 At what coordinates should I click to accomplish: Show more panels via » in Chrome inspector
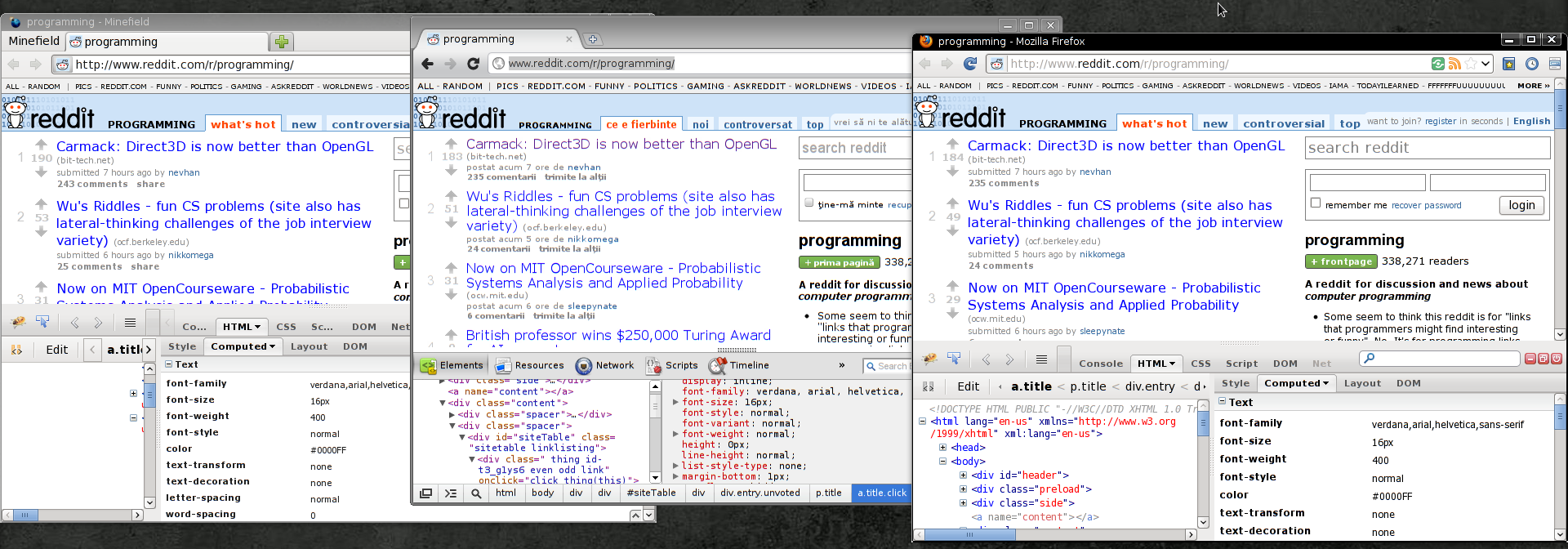(842, 365)
